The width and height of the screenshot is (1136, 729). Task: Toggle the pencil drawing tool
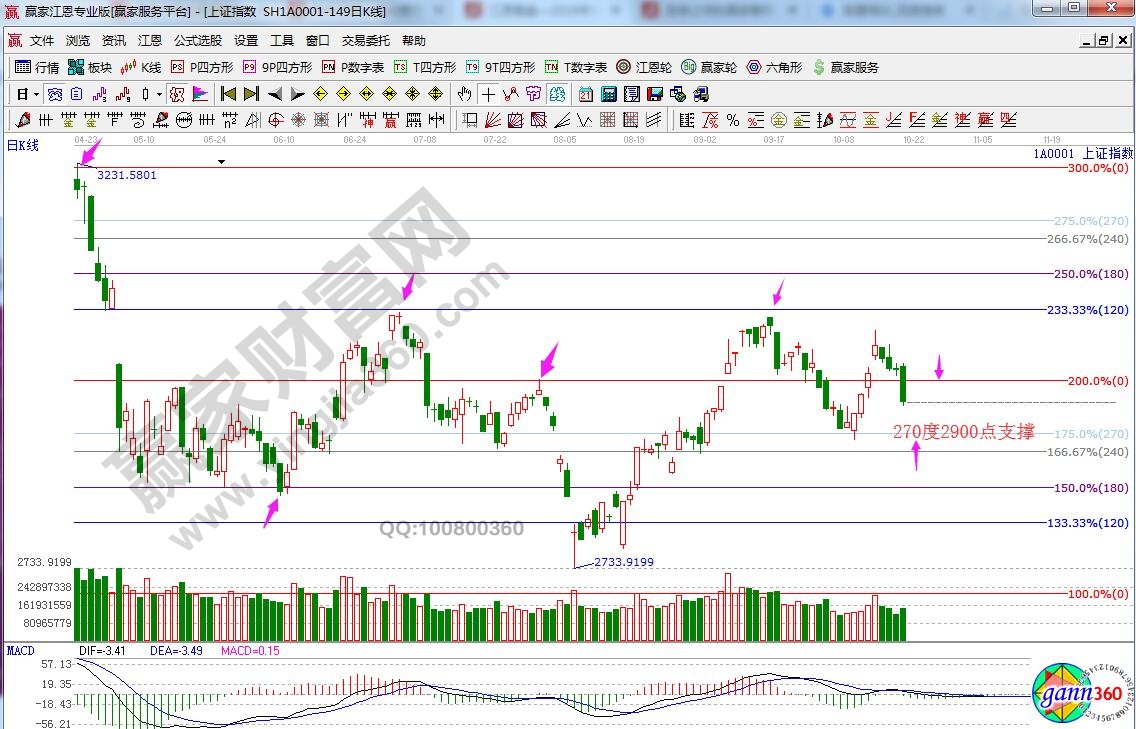[23, 120]
